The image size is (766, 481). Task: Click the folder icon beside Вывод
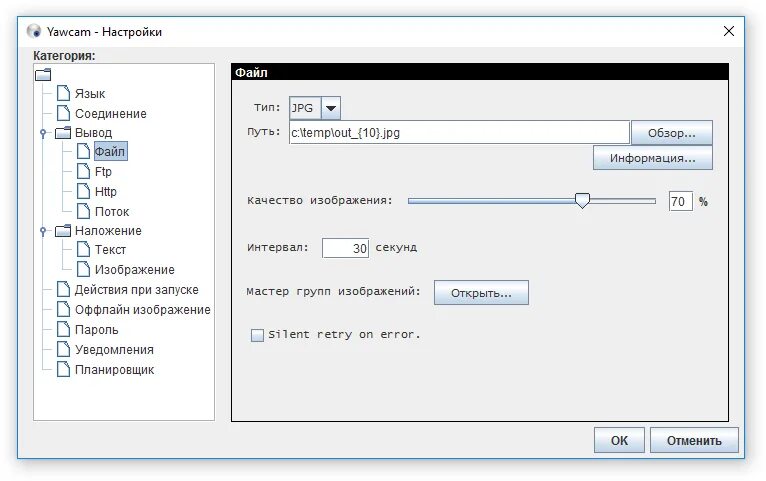tap(63, 133)
